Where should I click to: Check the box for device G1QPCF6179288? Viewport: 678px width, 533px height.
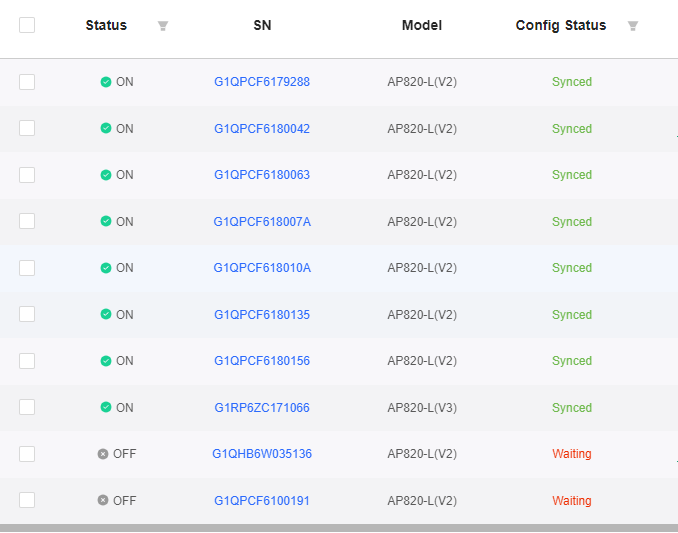point(27,82)
